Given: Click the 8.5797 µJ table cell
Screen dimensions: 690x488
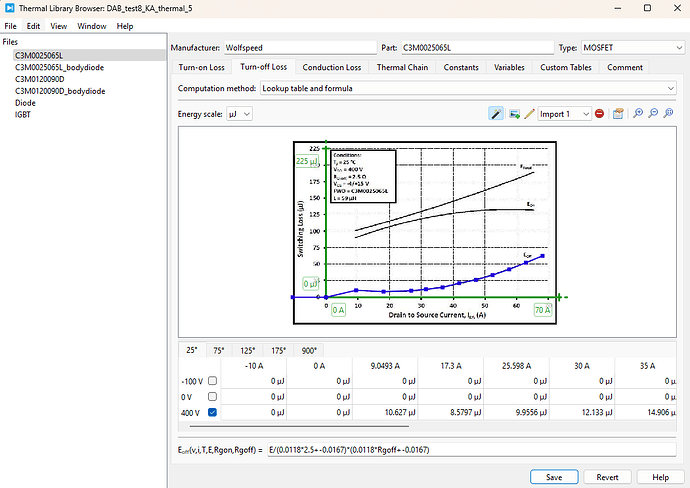Looking at the screenshot, I should click(x=451, y=412).
